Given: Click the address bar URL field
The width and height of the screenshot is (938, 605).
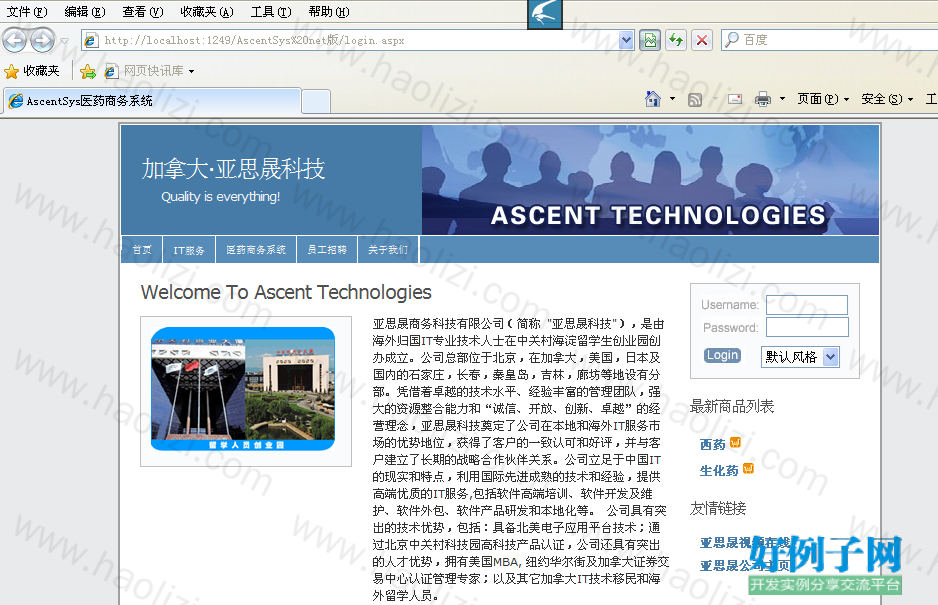Looking at the screenshot, I should [x=359, y=40].
